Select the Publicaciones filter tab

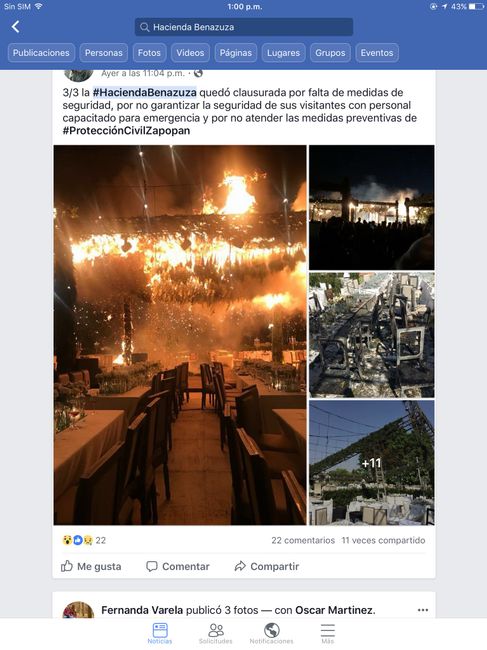pyautogui.click(x=41, y=53)
